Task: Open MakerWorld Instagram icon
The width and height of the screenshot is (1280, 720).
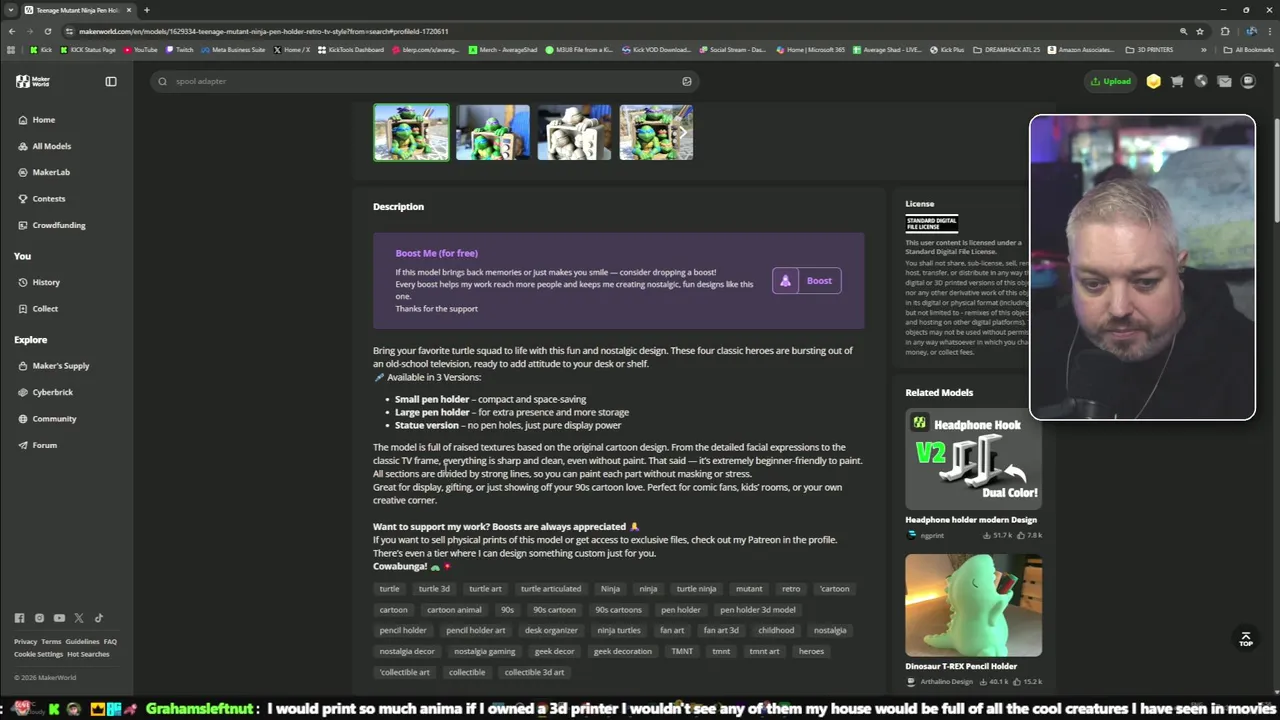Action: (x=39, y=618)
